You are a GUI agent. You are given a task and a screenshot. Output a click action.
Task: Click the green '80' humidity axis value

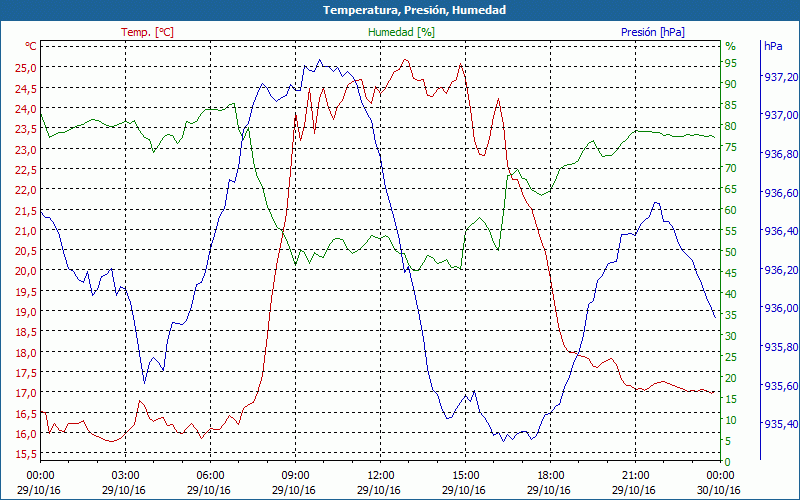click(x=731, y=126)
